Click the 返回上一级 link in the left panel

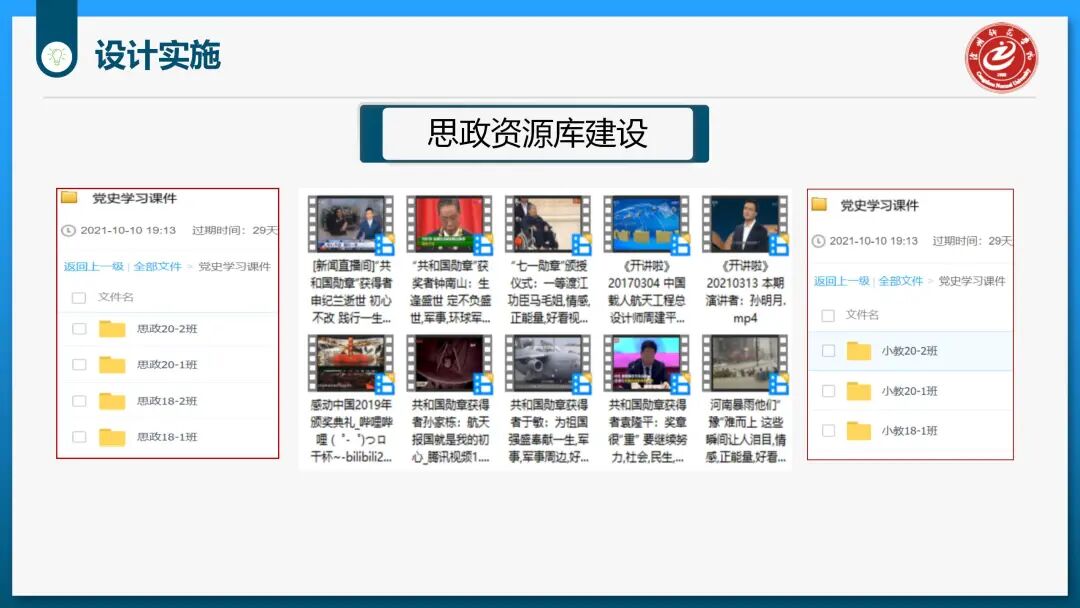pos(93,266)
